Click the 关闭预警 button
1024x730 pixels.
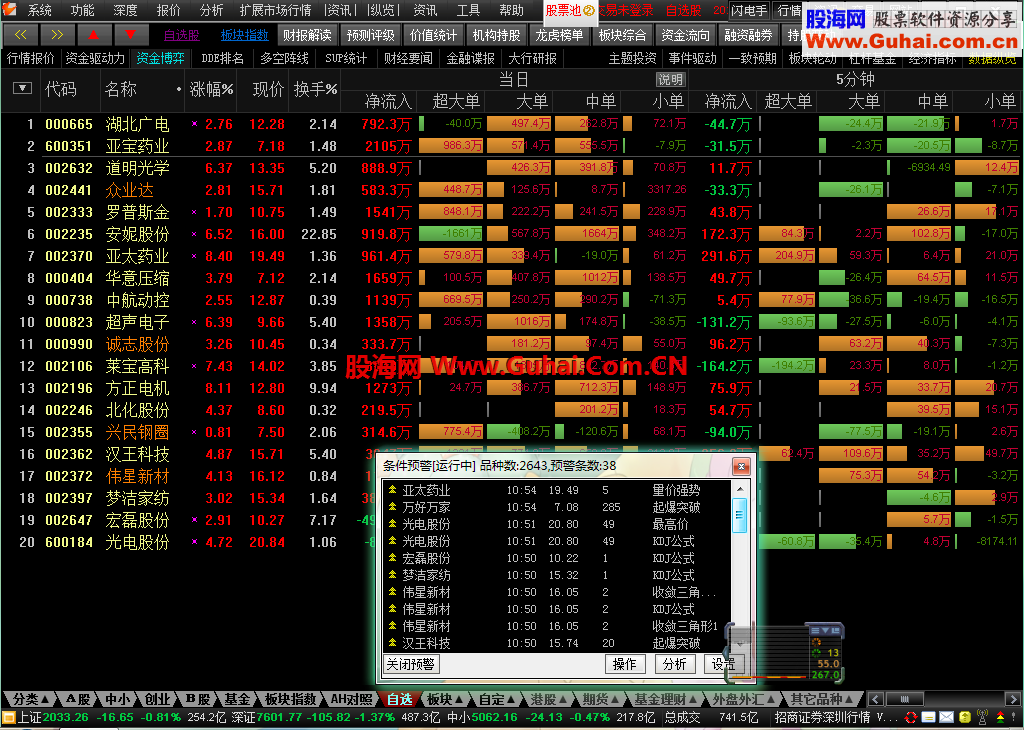[411, 664]
